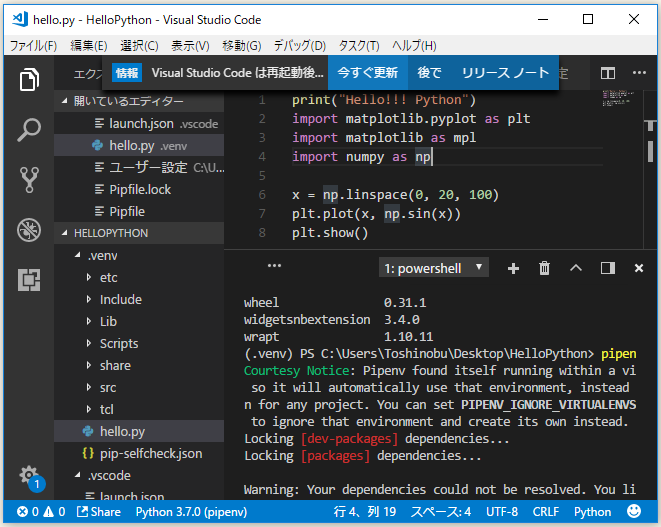Screen dimensions: 661x527
Task: Open the 選択(C) menu
Action: click(x=139, y=45)
